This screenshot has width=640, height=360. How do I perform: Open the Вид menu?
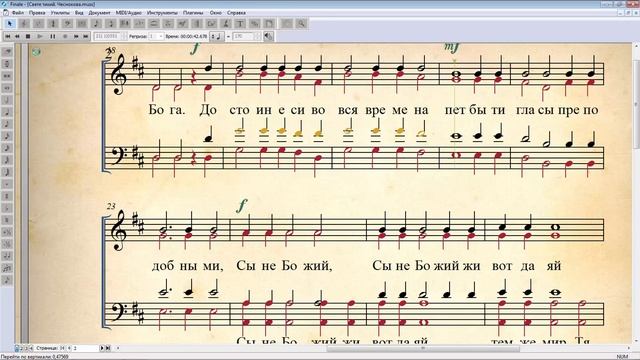[79, 13]
